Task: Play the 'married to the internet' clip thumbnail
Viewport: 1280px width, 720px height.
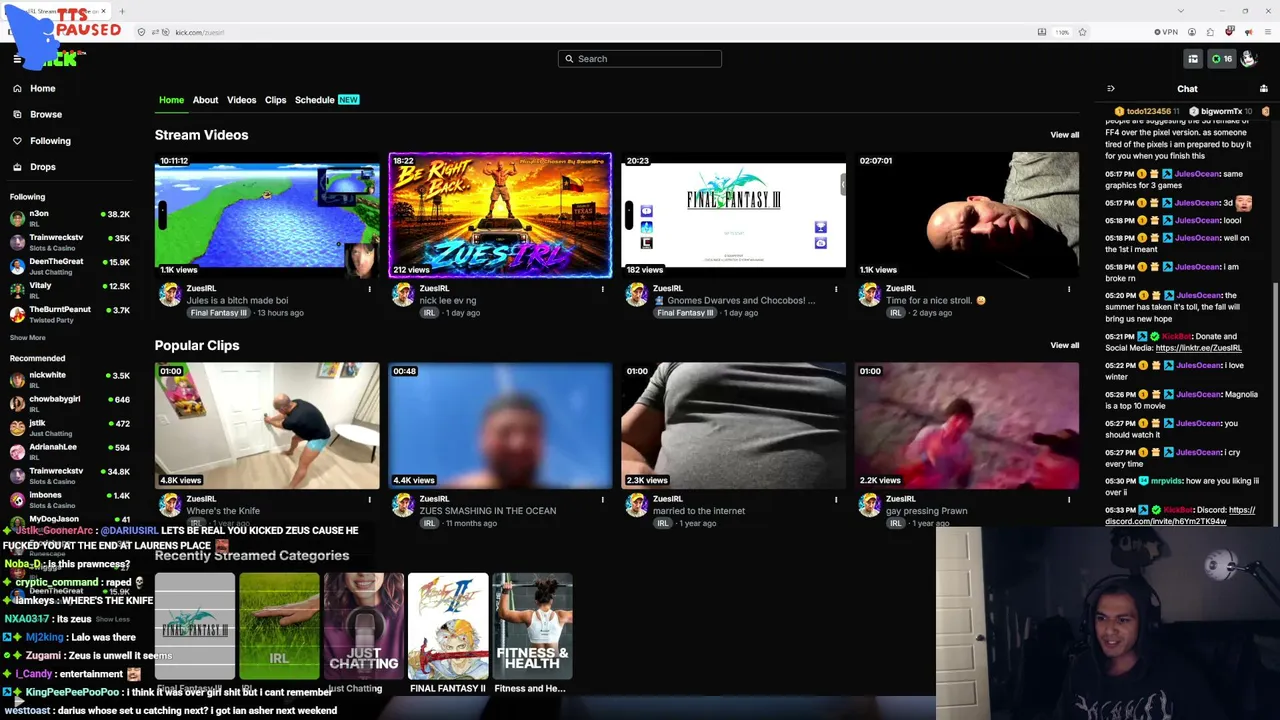Action: 733,425
